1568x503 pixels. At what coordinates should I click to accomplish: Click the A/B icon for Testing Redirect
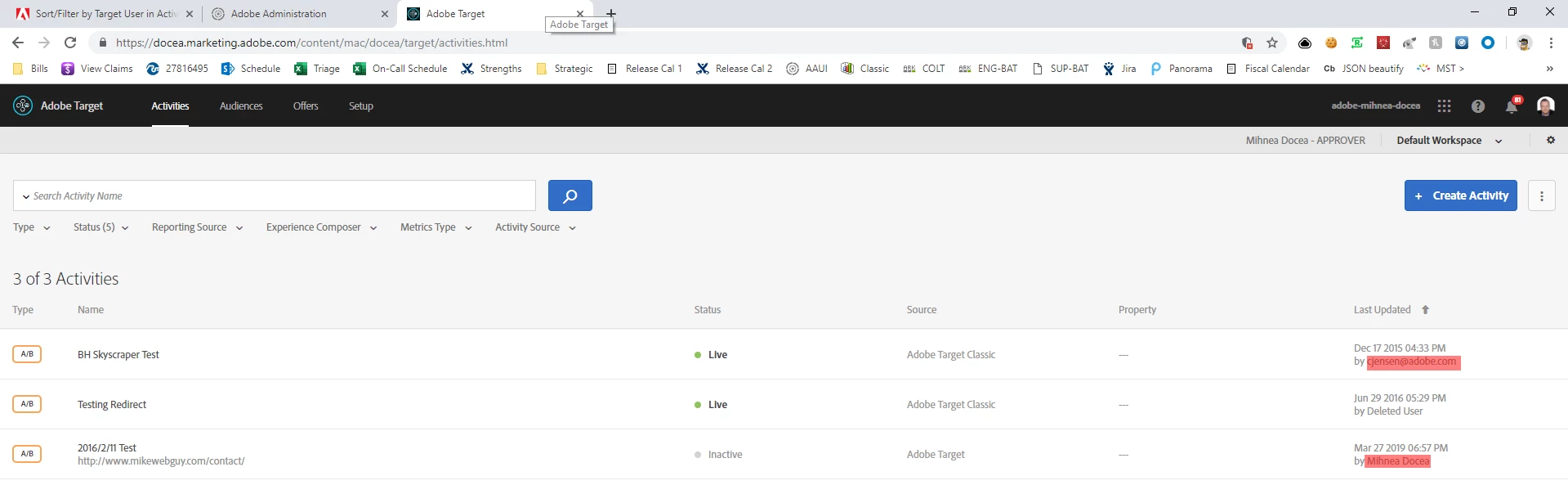27,404
